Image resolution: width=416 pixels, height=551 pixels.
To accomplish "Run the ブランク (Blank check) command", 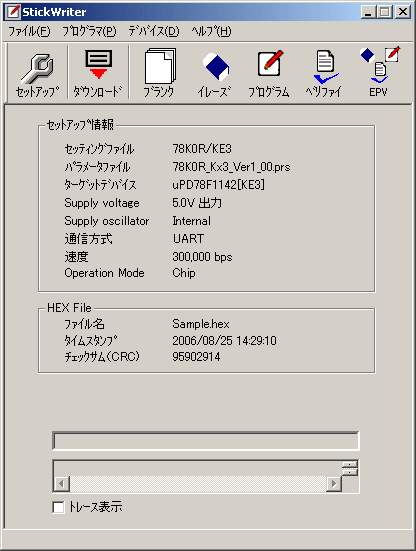I will pyautogui.click(x=159, y=73).
